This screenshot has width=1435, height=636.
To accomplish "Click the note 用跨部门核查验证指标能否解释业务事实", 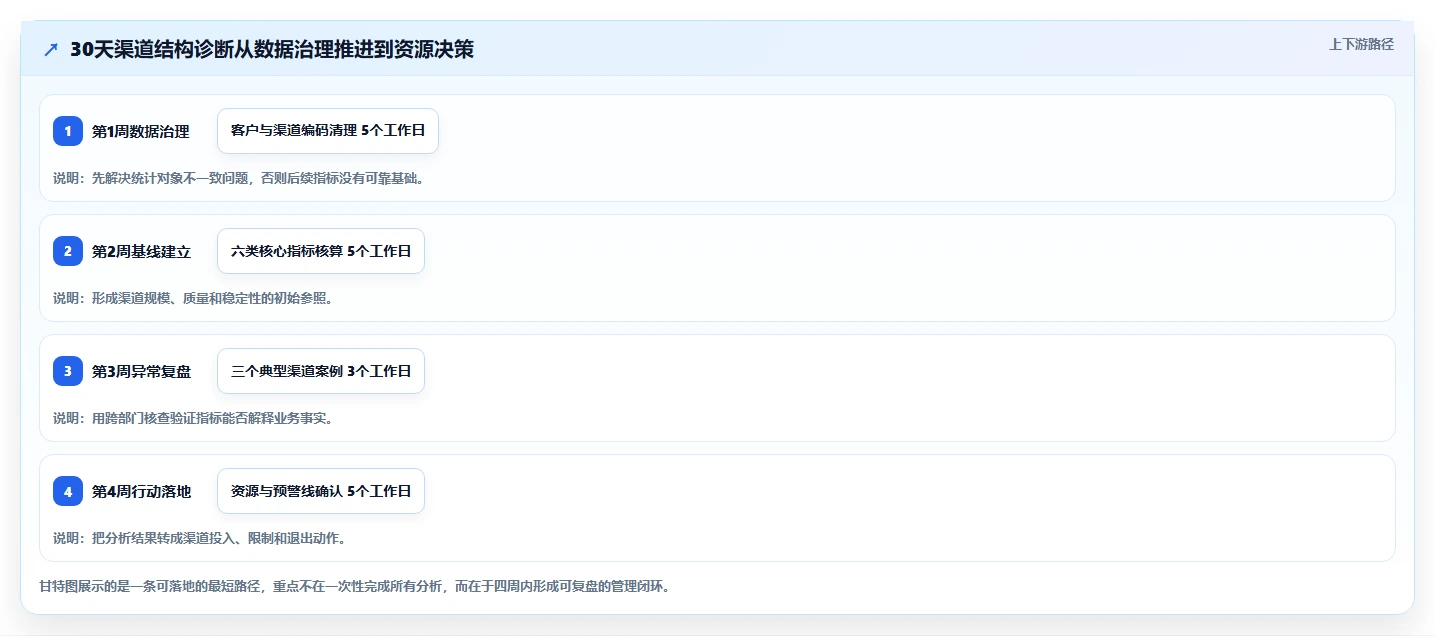I will (193, 418).
